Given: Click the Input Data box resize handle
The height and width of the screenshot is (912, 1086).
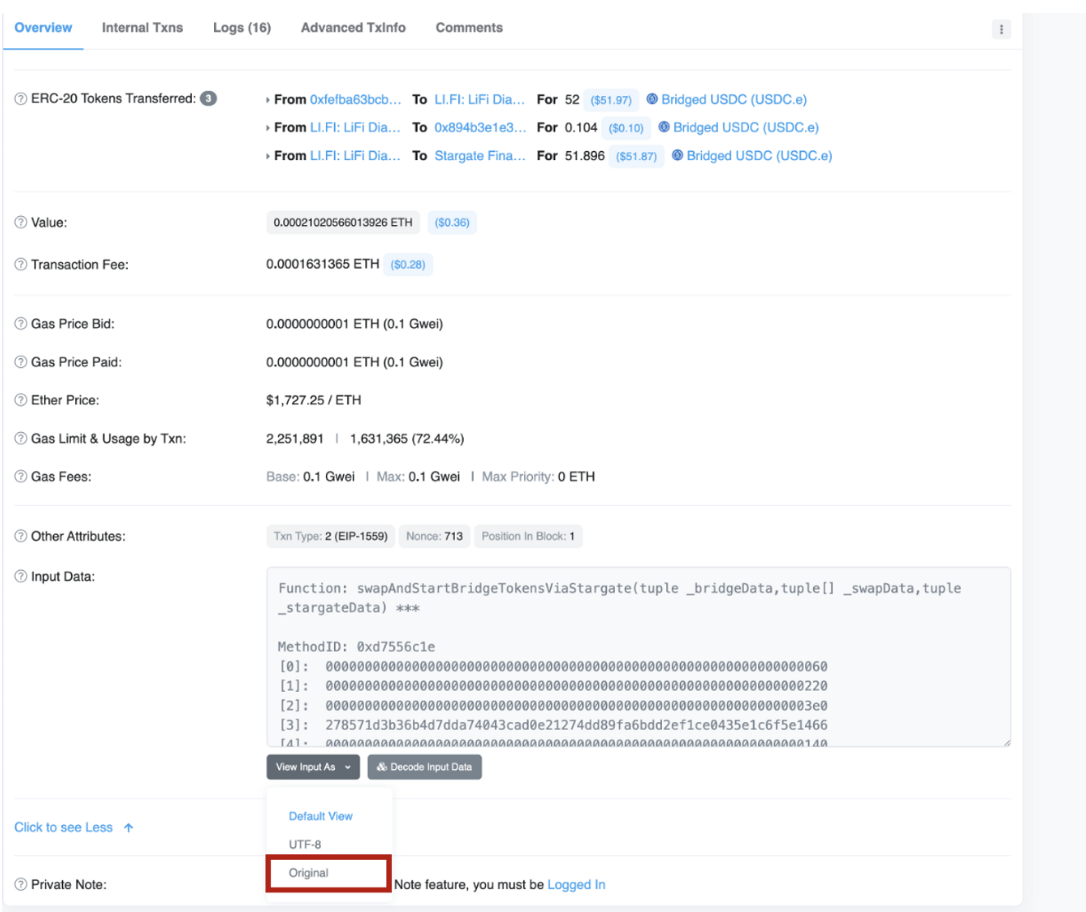Looking at the screenshot, I should pyautogui.click(x=1006, y=742).
